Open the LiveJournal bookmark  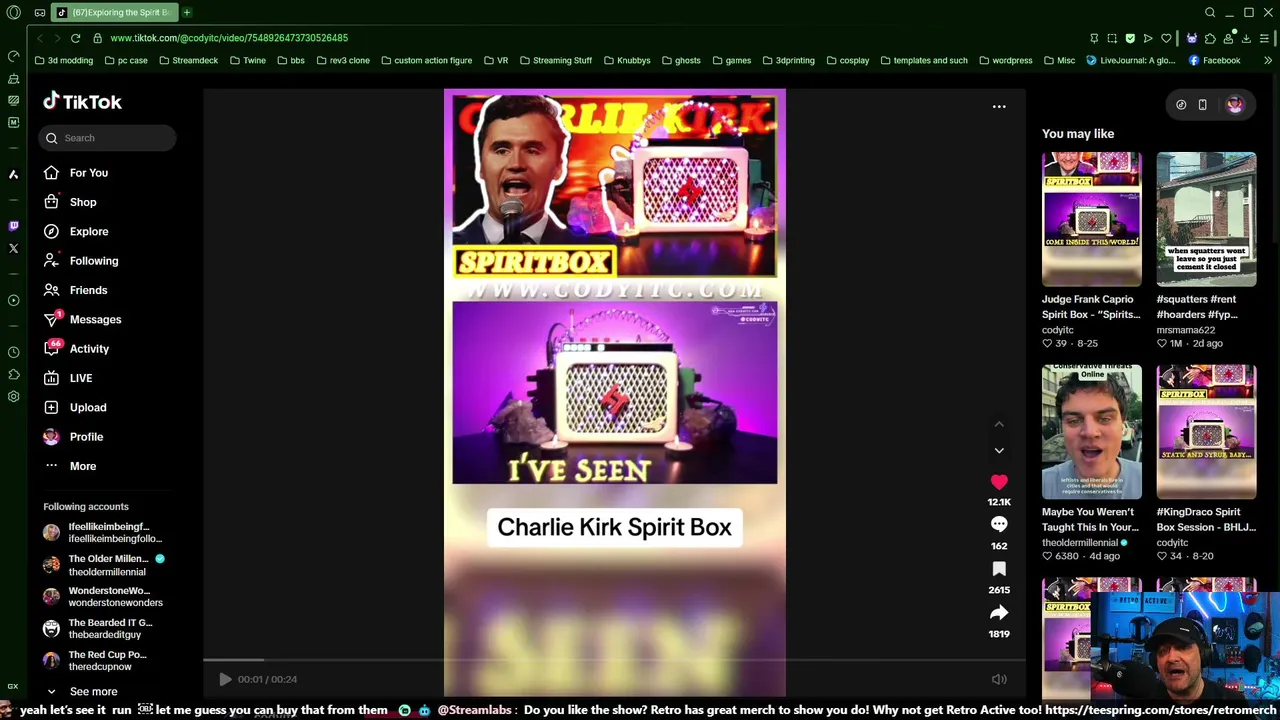tap(1131, 61)
